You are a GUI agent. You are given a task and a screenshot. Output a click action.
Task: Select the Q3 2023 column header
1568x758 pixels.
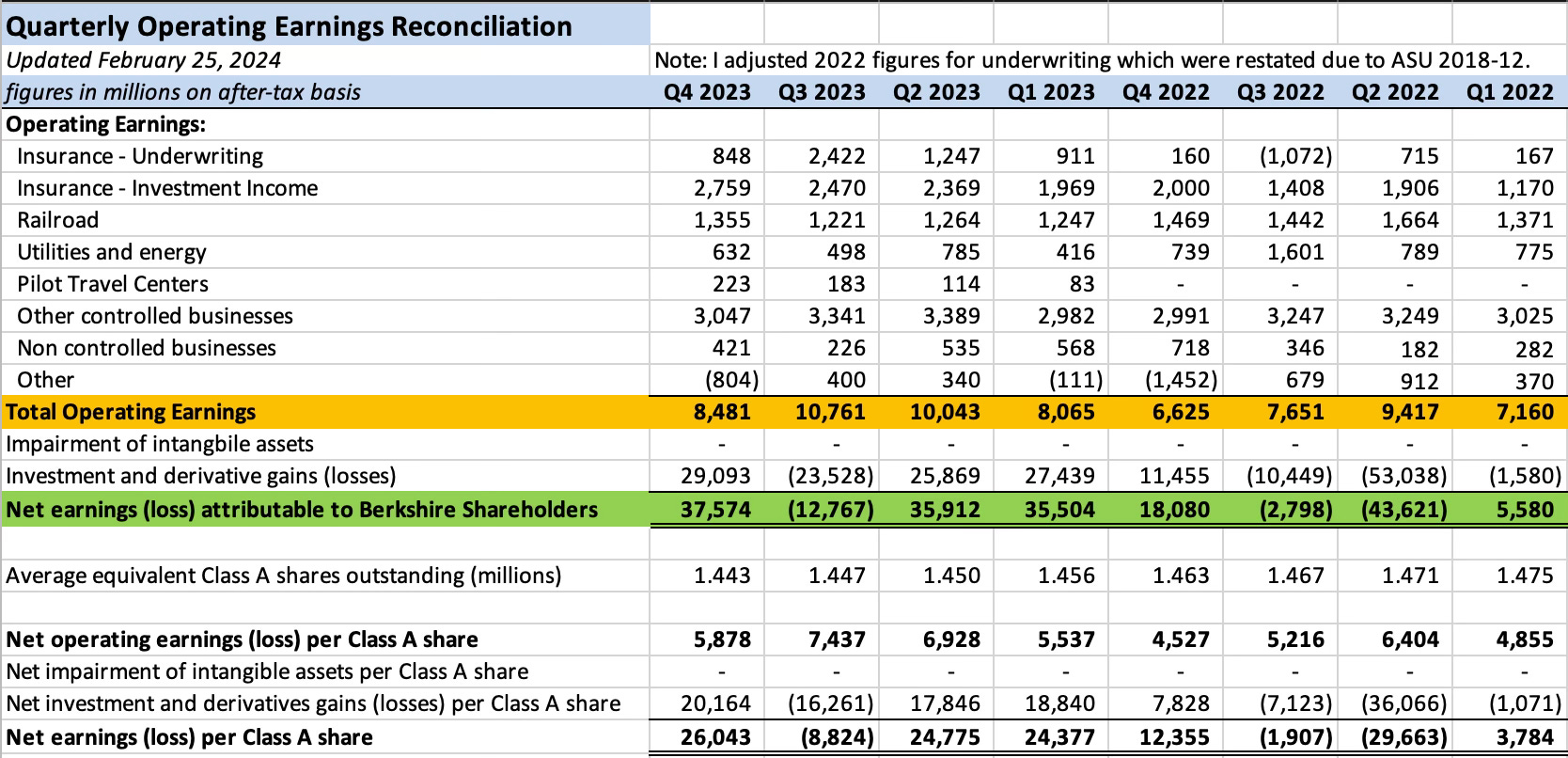[x=822, y=92]
